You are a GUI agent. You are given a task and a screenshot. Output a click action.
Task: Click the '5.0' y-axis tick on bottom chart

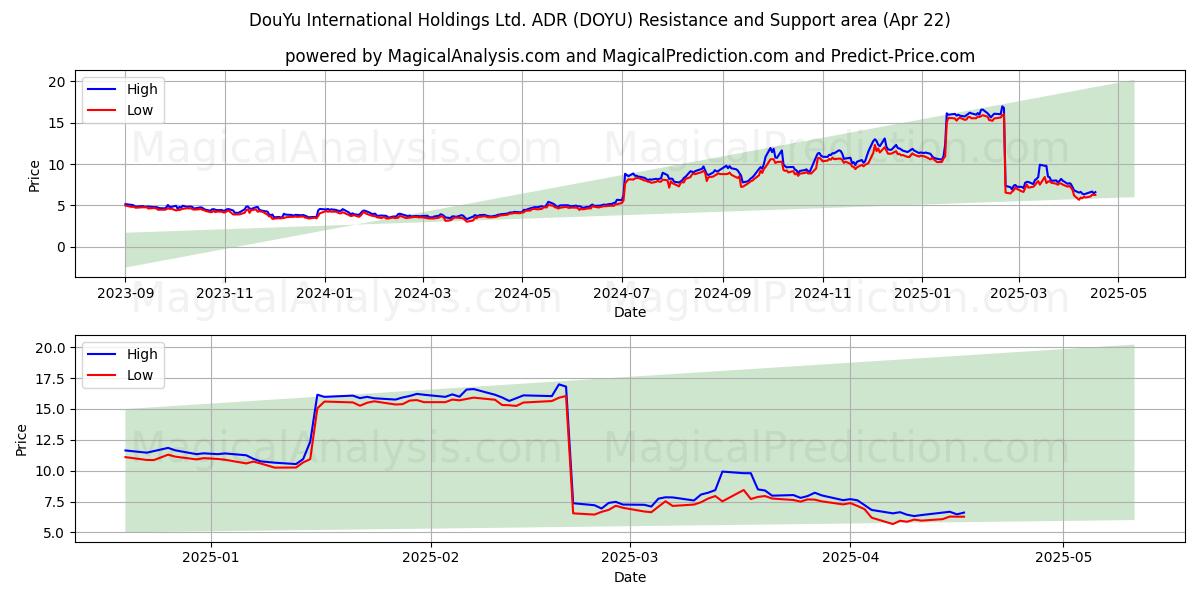pos(55,533)
